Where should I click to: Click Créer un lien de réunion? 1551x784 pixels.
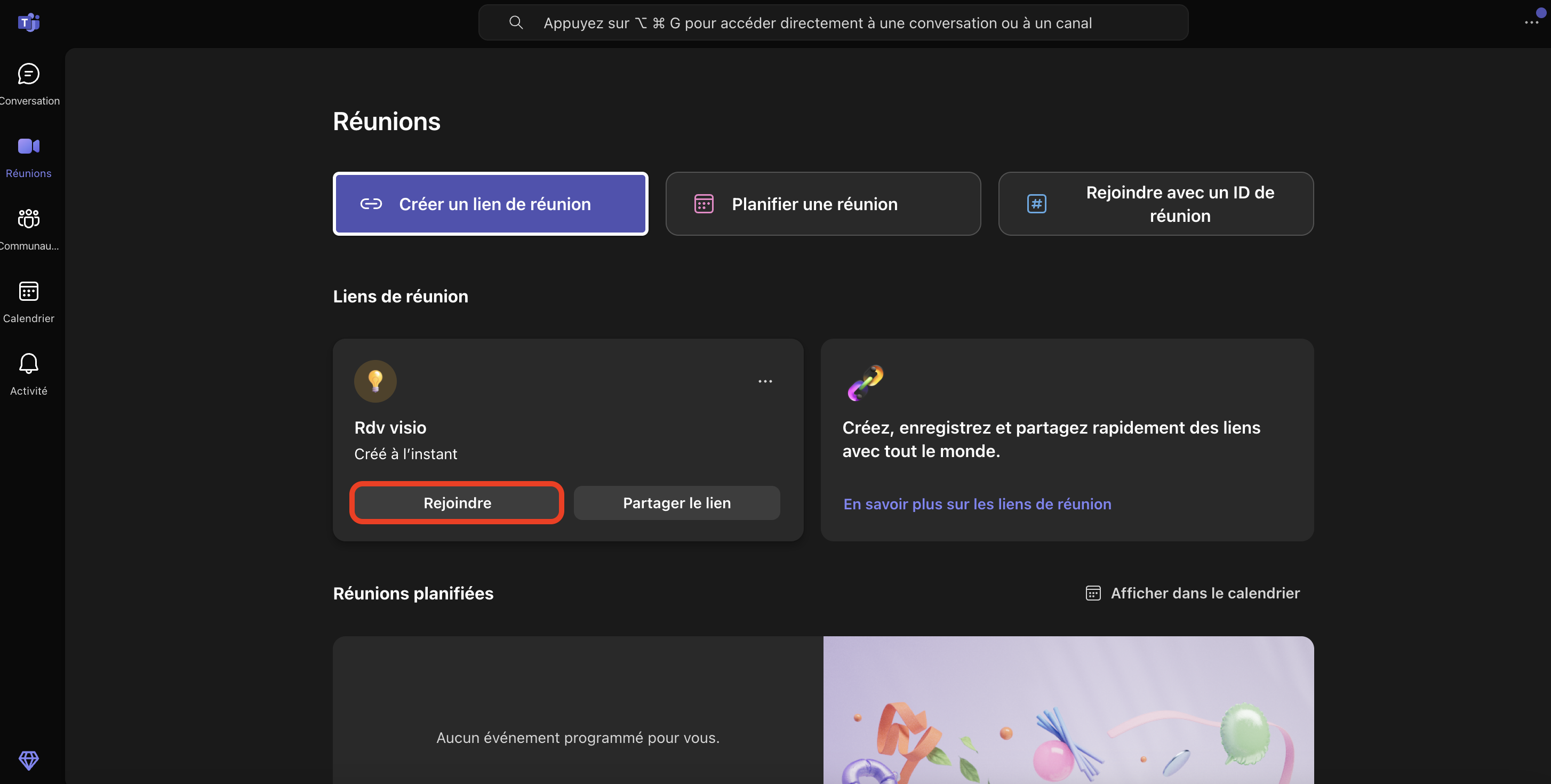(x=490, y=204)
